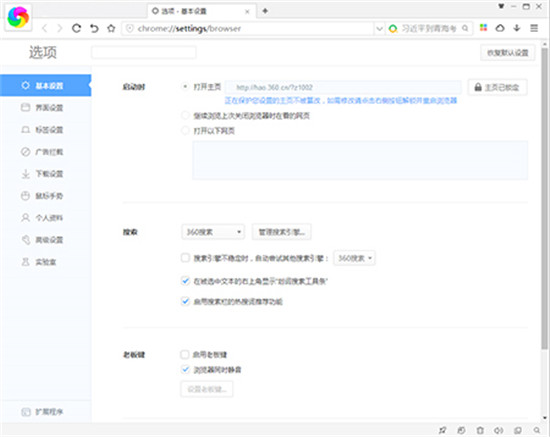Click the cloud icon in the toolbar
550x437 pixels.
[500, 28]
